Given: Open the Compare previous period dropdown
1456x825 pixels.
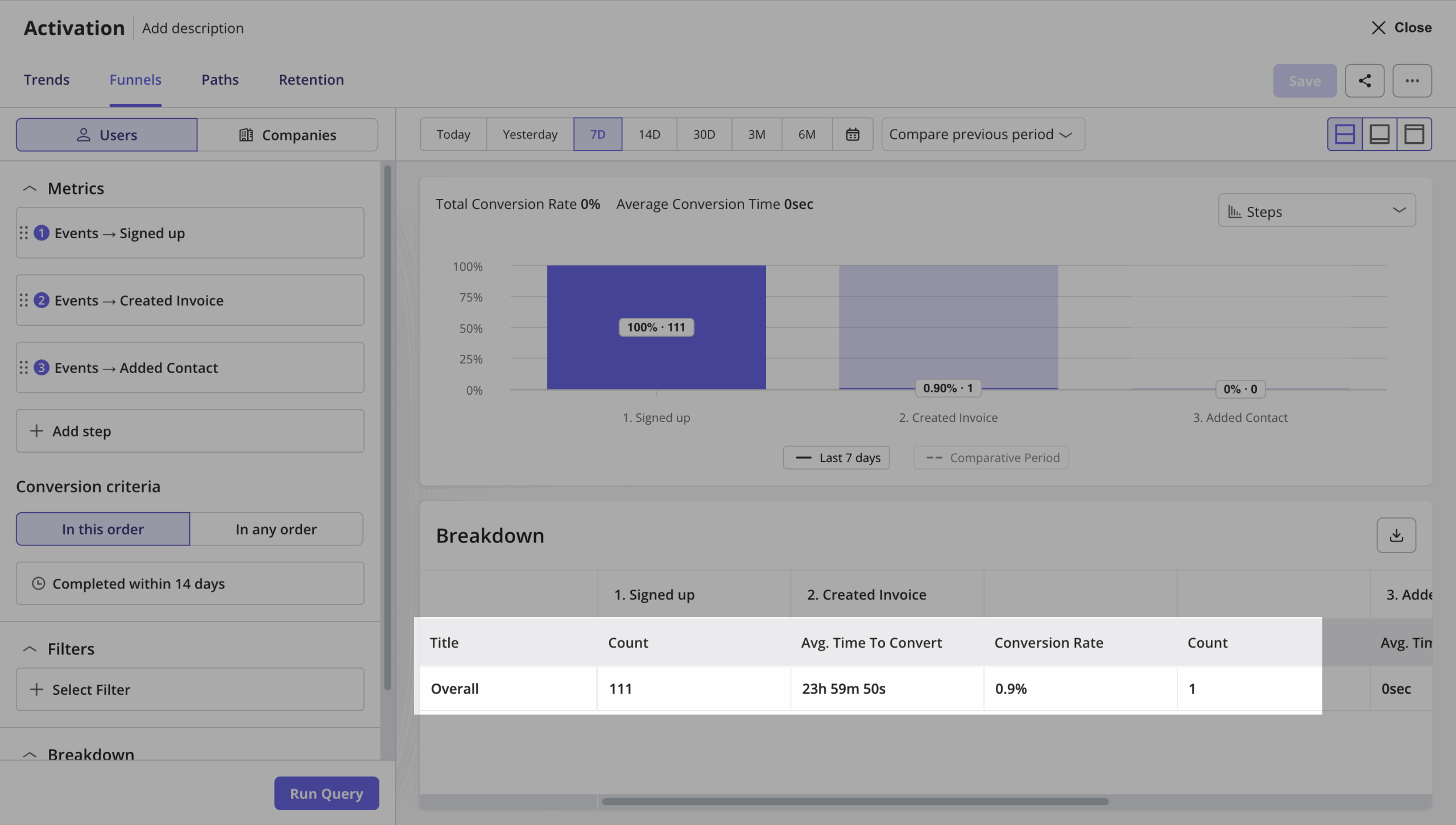Looking at the screenshot, I should 982,134.
